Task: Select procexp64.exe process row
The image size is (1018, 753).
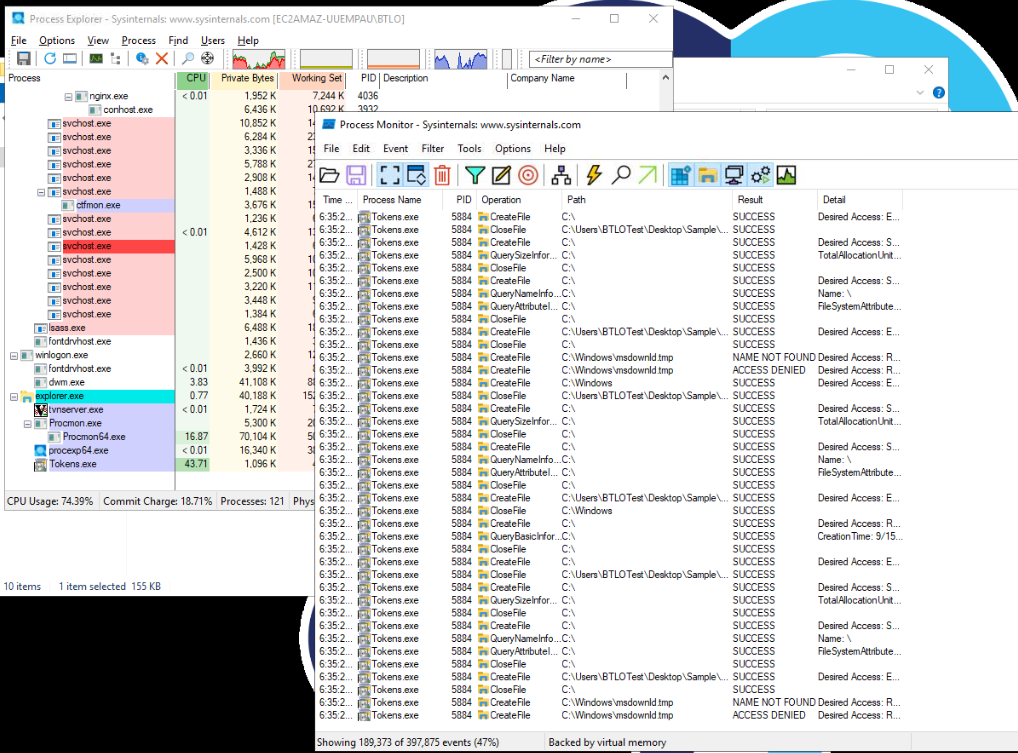Action: (x=79, y=451)
